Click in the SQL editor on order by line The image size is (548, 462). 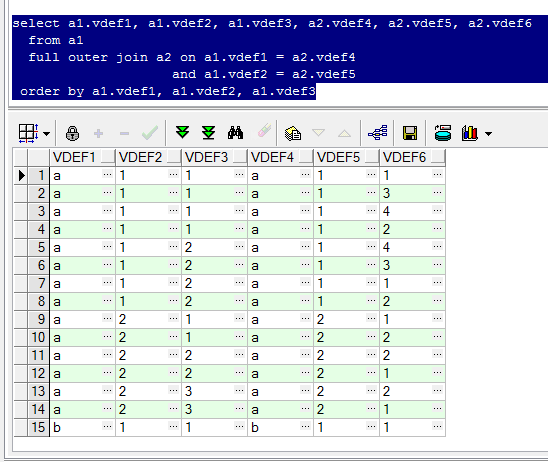[x=168, y=91]
